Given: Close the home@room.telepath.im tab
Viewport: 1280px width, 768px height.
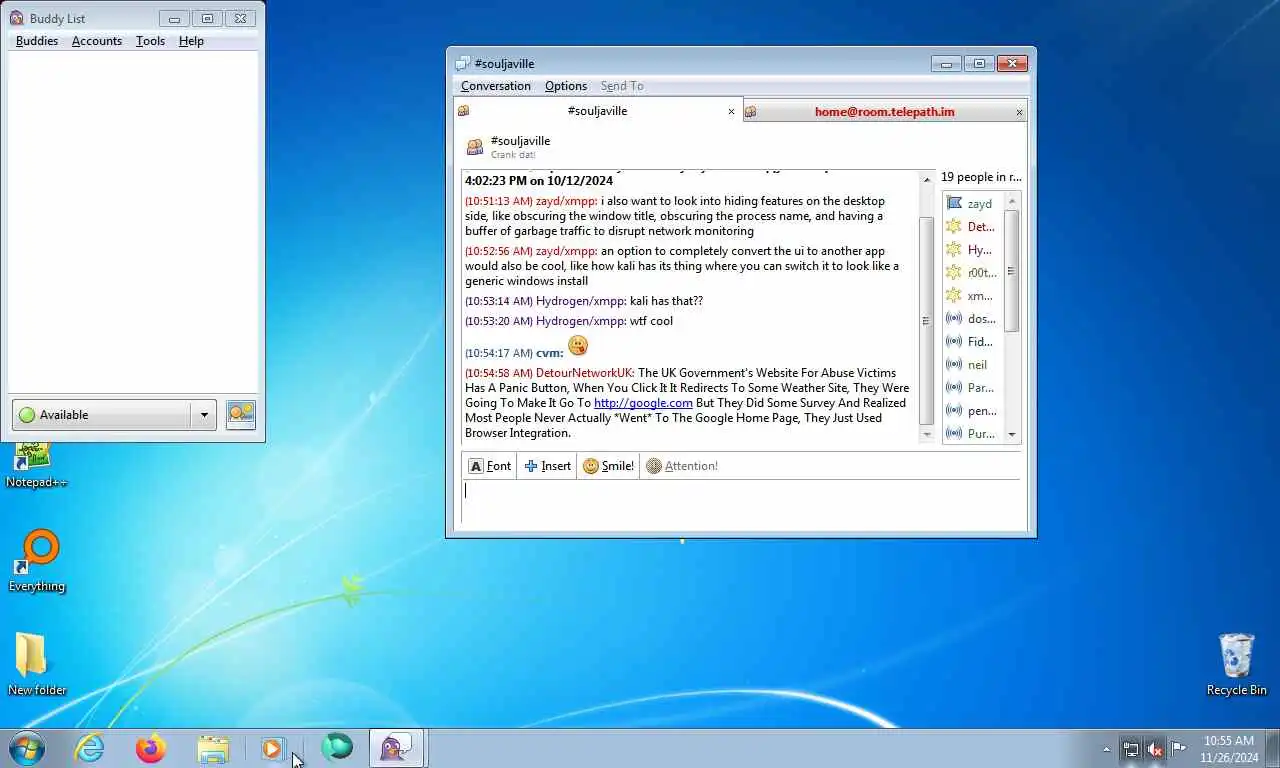Looking at the screenshot, I should coord(1019,112).
